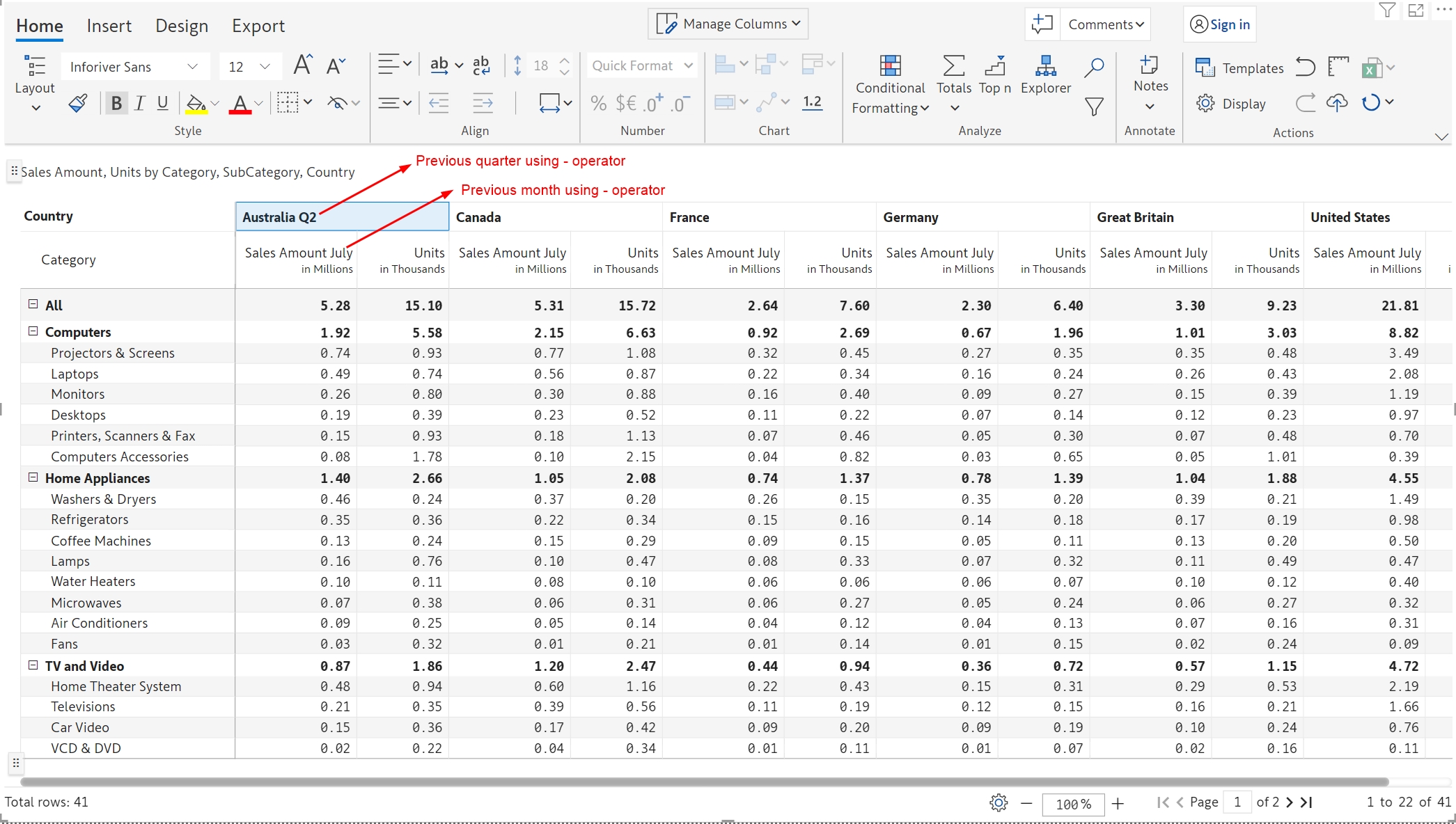
Task: Toggle italic text style
Action: tap(140, 104)
